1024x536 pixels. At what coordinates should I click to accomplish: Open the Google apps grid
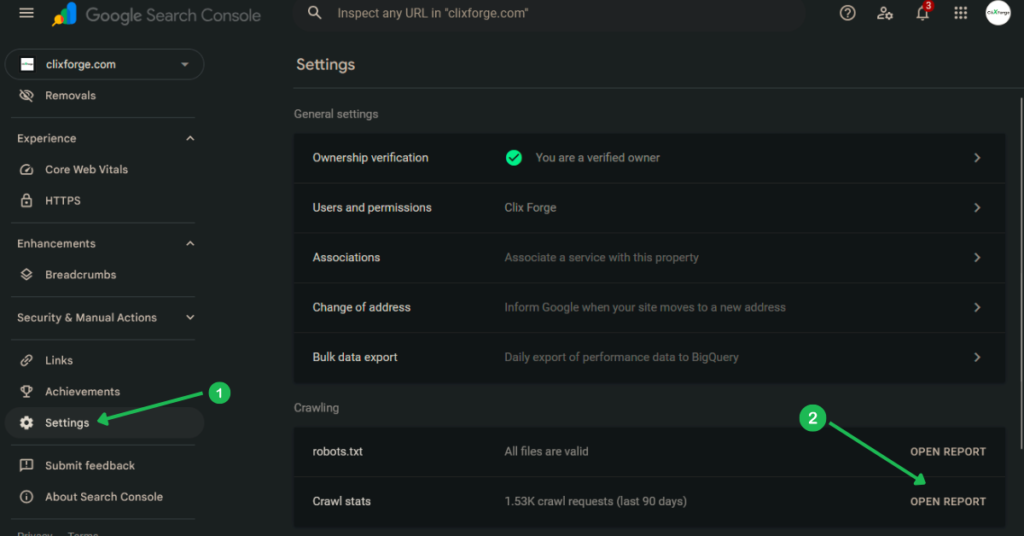[x=960, y=13]
